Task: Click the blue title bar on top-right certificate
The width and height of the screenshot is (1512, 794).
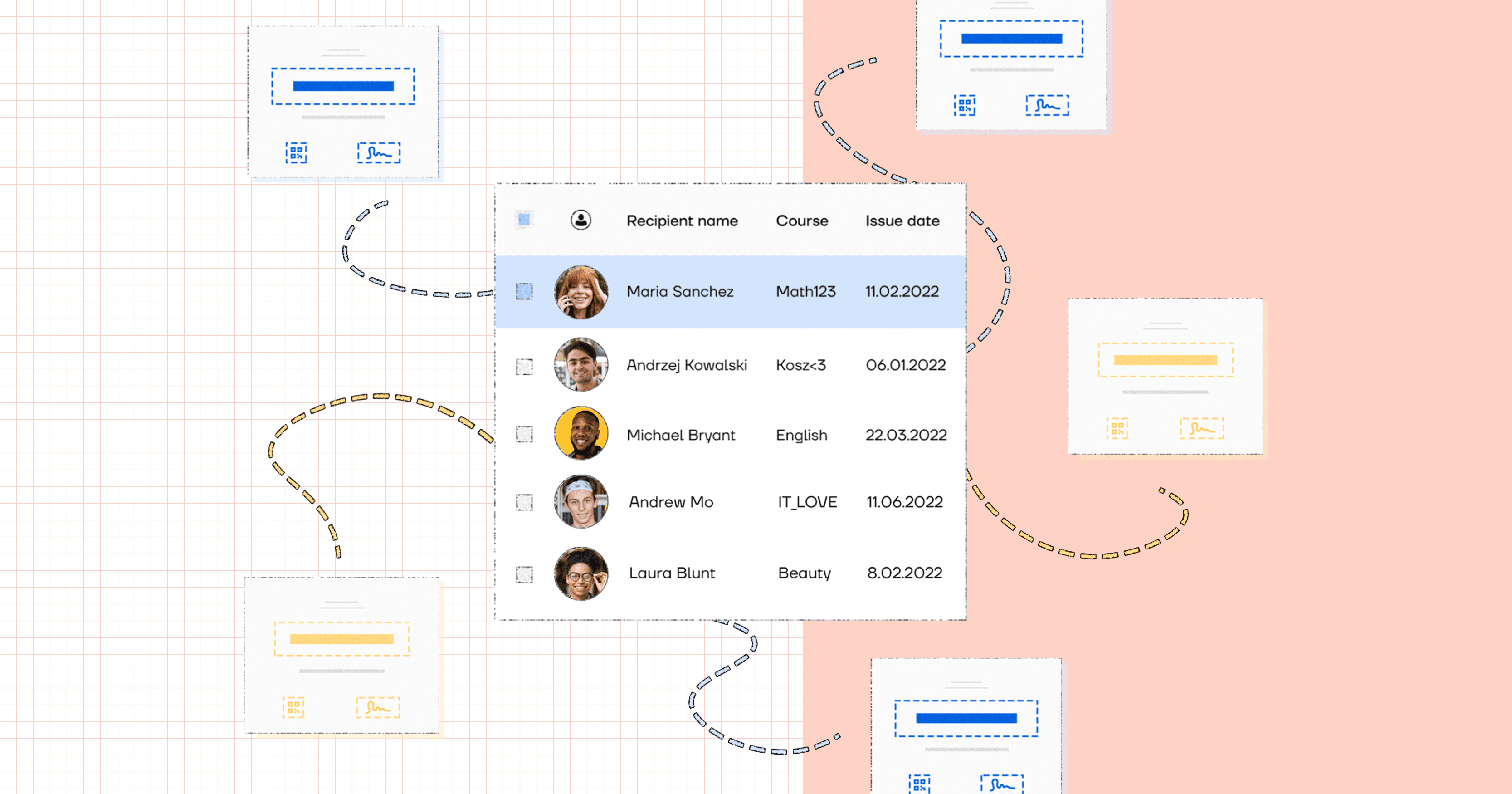Action: [x=1011, y=39]
